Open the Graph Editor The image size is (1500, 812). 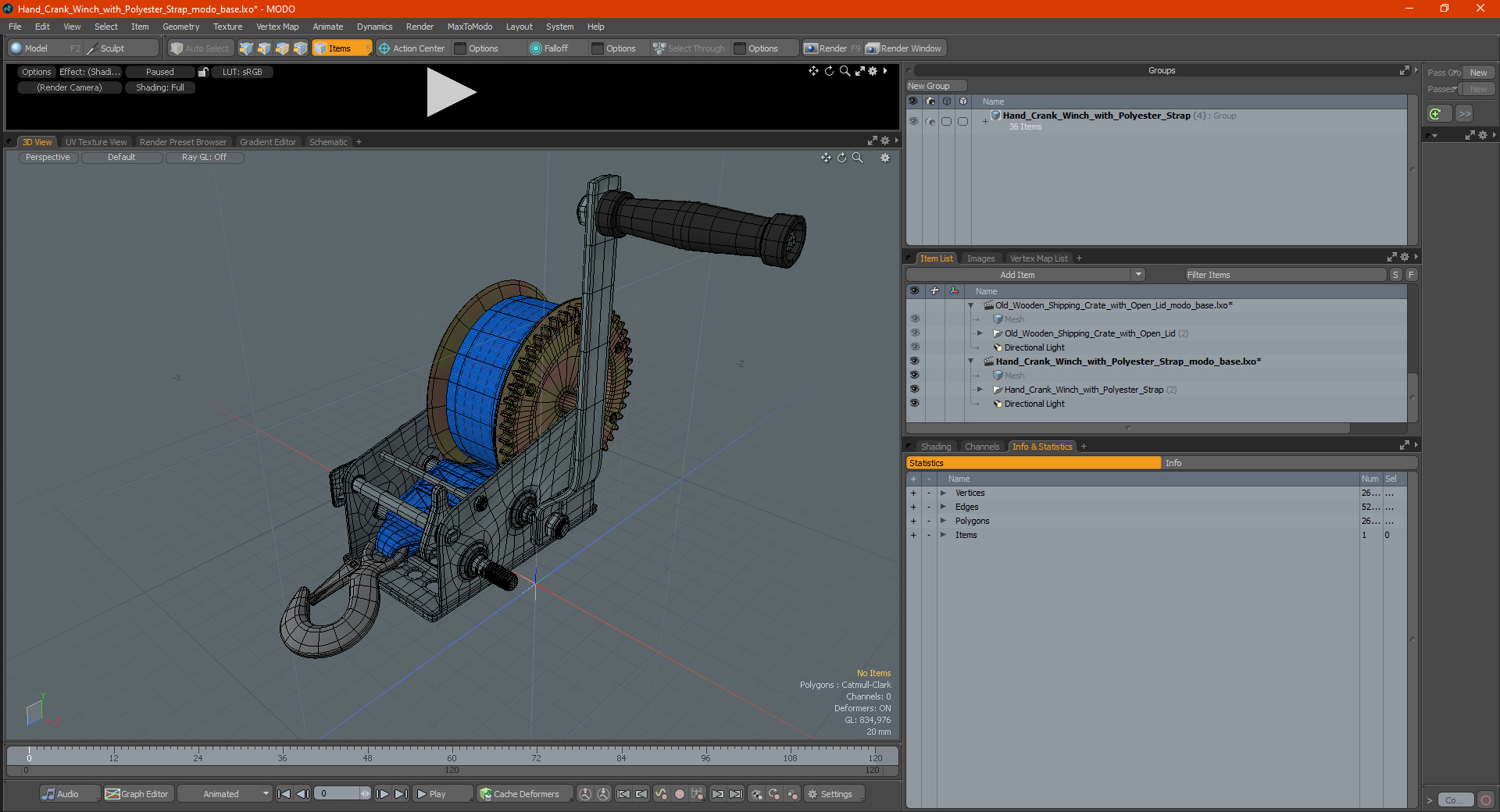(x=137, y=794)
